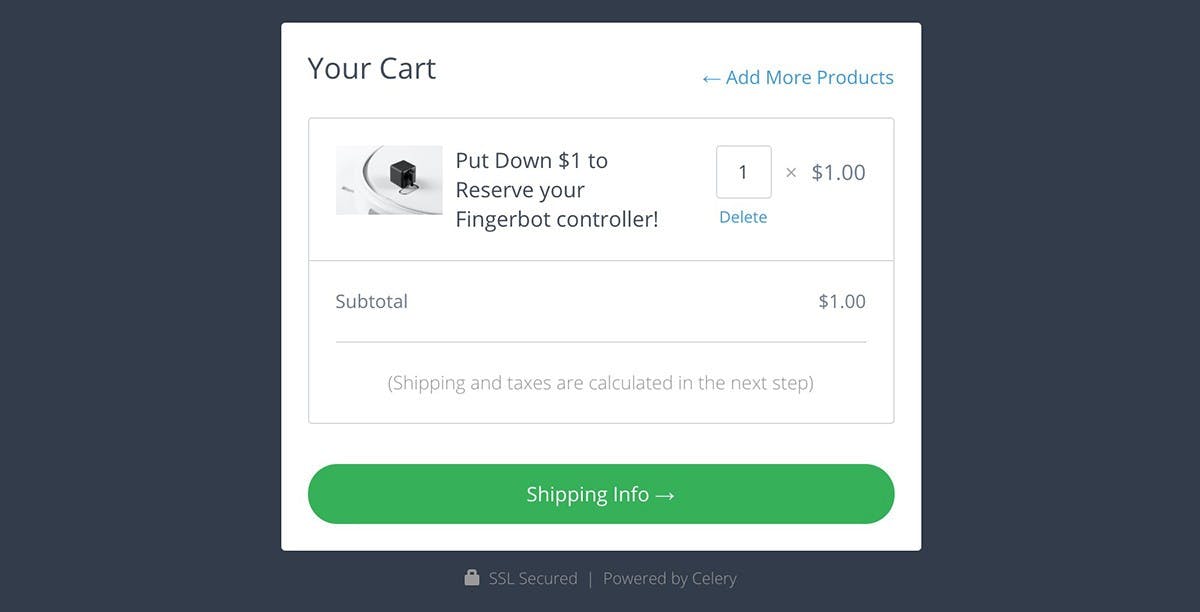Proceed with the Shipping Info button

tap(600, 494)
